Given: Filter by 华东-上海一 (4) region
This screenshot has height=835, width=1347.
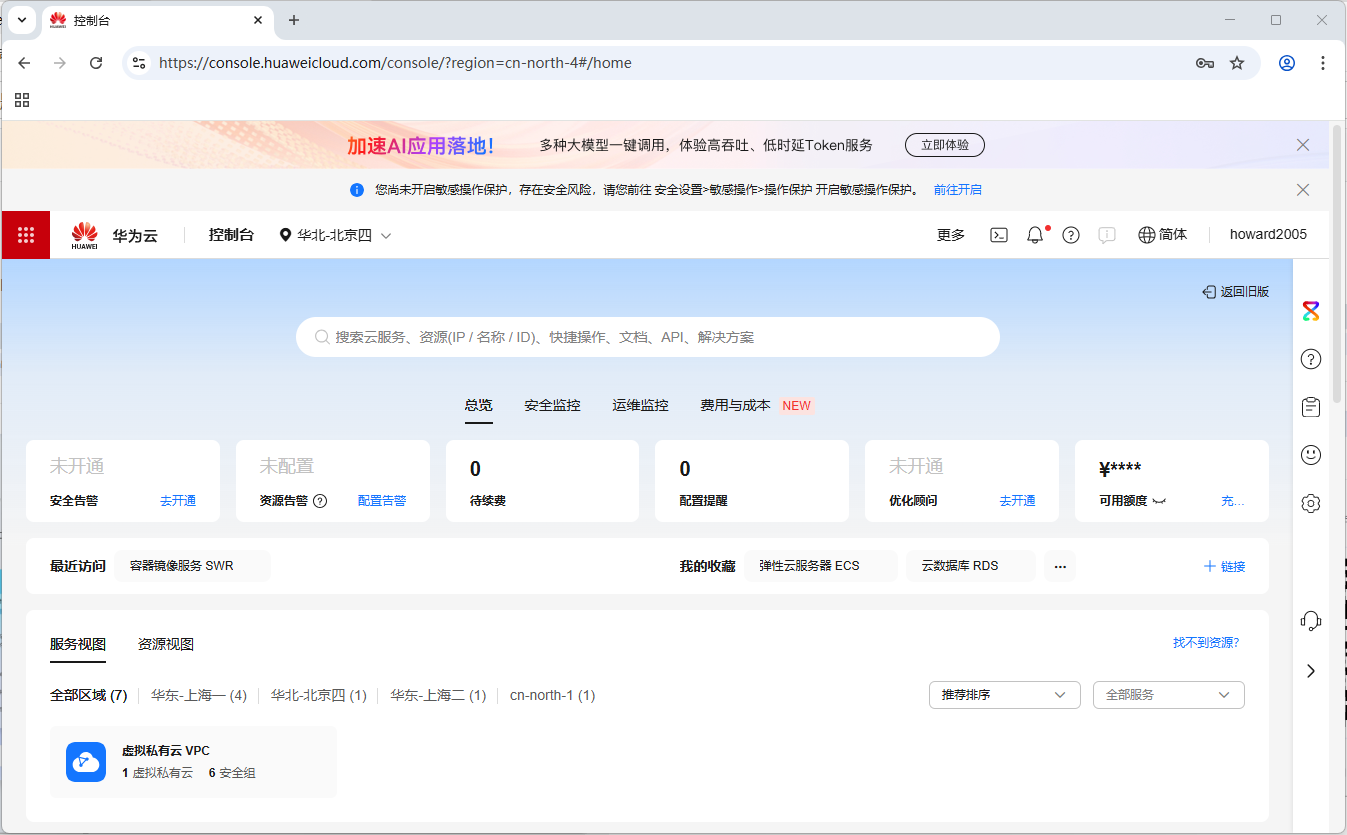Looking at the screenshot, I should click(x=199, y=695).
